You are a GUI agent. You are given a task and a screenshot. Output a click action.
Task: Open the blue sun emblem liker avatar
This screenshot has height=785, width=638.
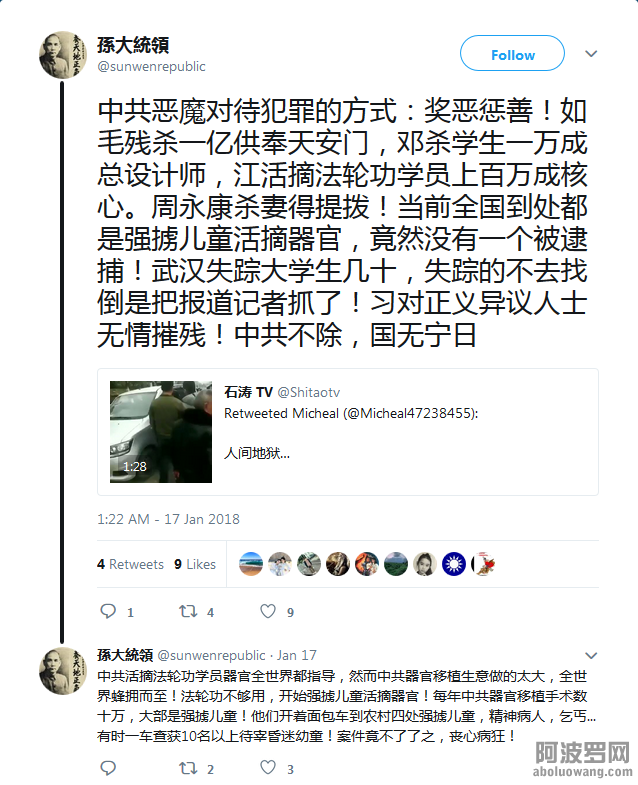pos(454,564)
